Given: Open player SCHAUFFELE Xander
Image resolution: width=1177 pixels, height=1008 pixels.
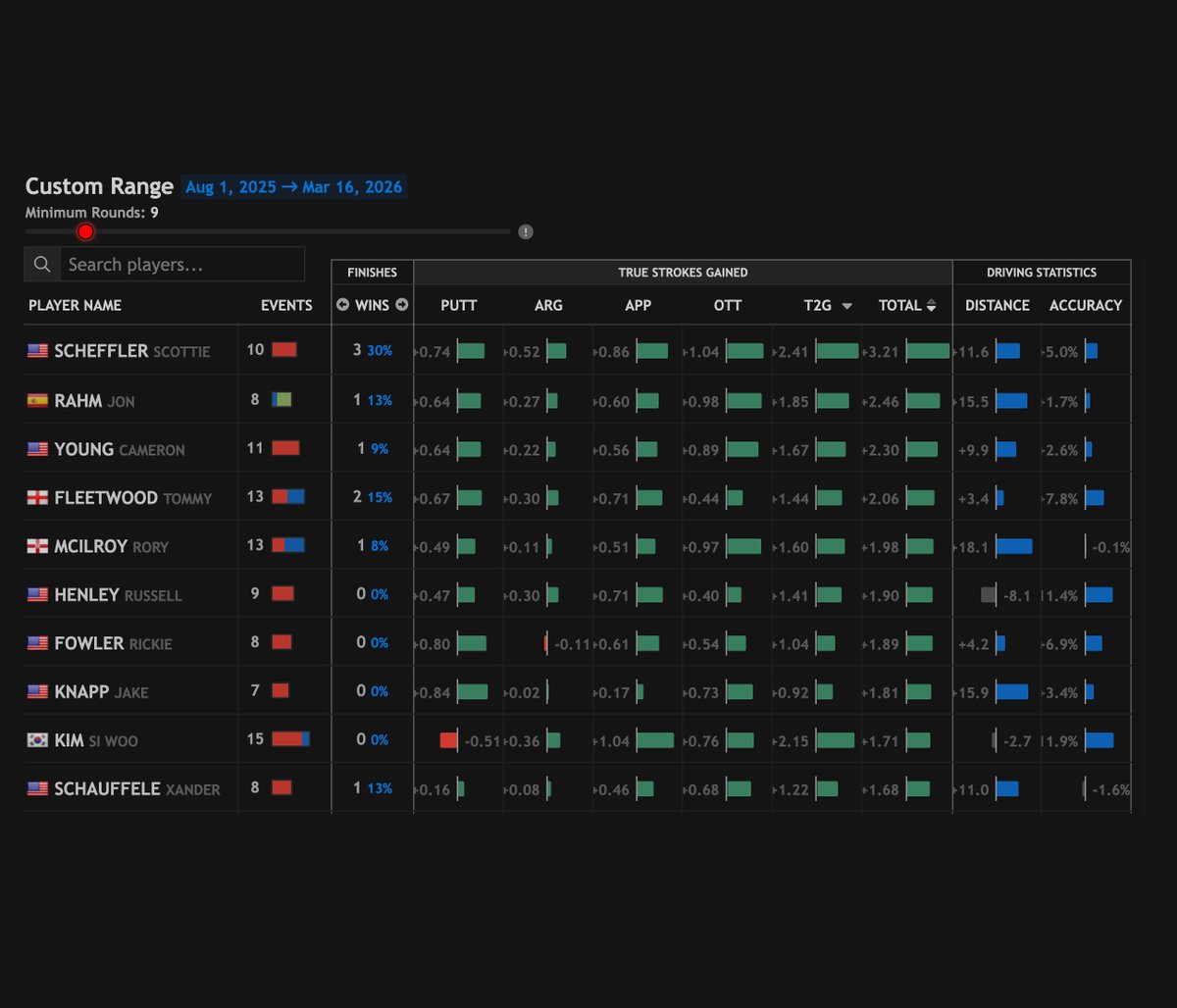Looking at the screenshot, I should [137, 788].
